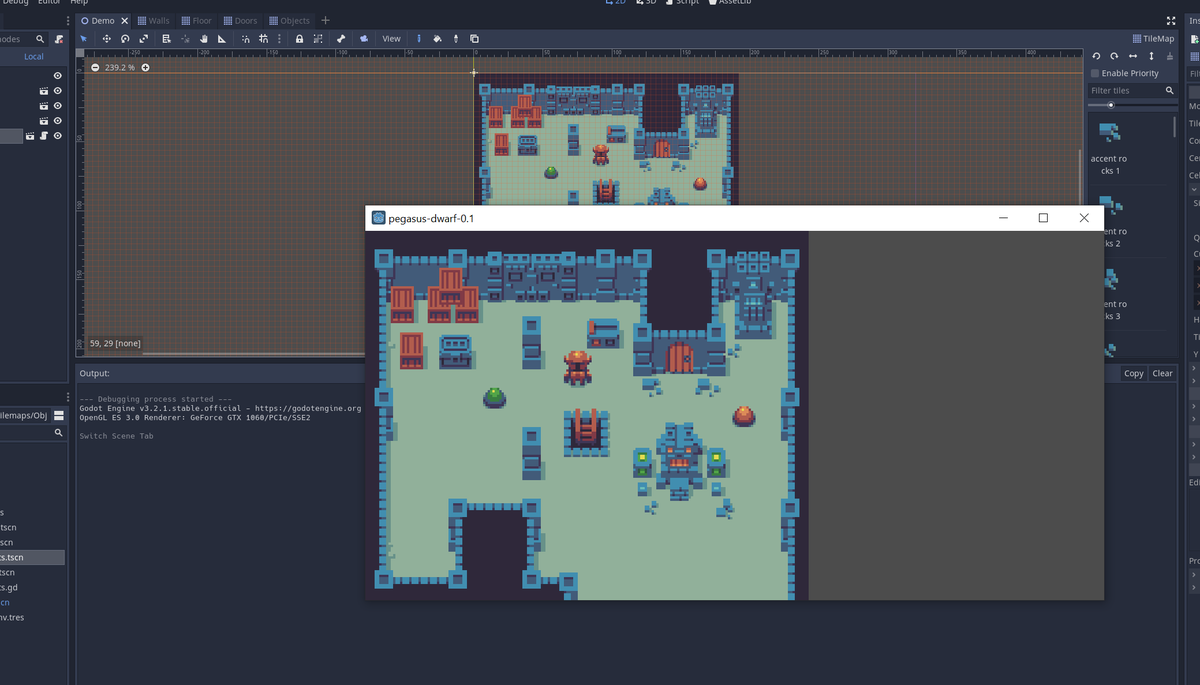Open the Help menu
The image size is (1200, 685).
tap(79, 3)
